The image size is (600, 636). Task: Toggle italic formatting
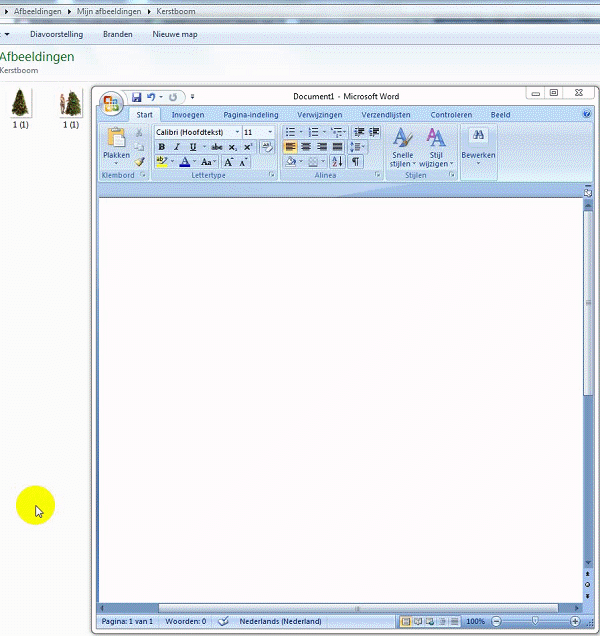[x=177, y=147]
